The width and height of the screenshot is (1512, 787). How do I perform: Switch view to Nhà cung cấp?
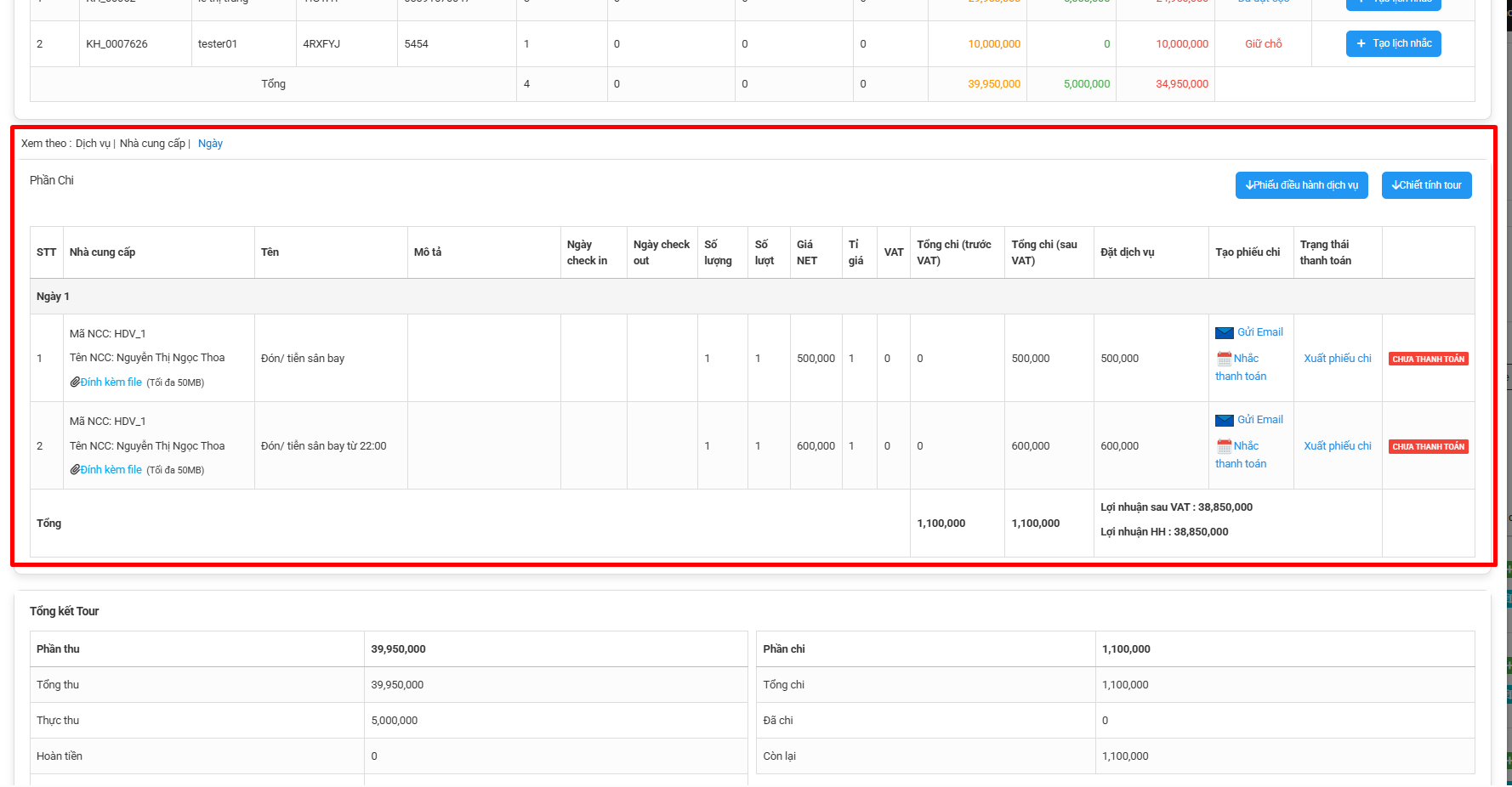coord(152,144)
